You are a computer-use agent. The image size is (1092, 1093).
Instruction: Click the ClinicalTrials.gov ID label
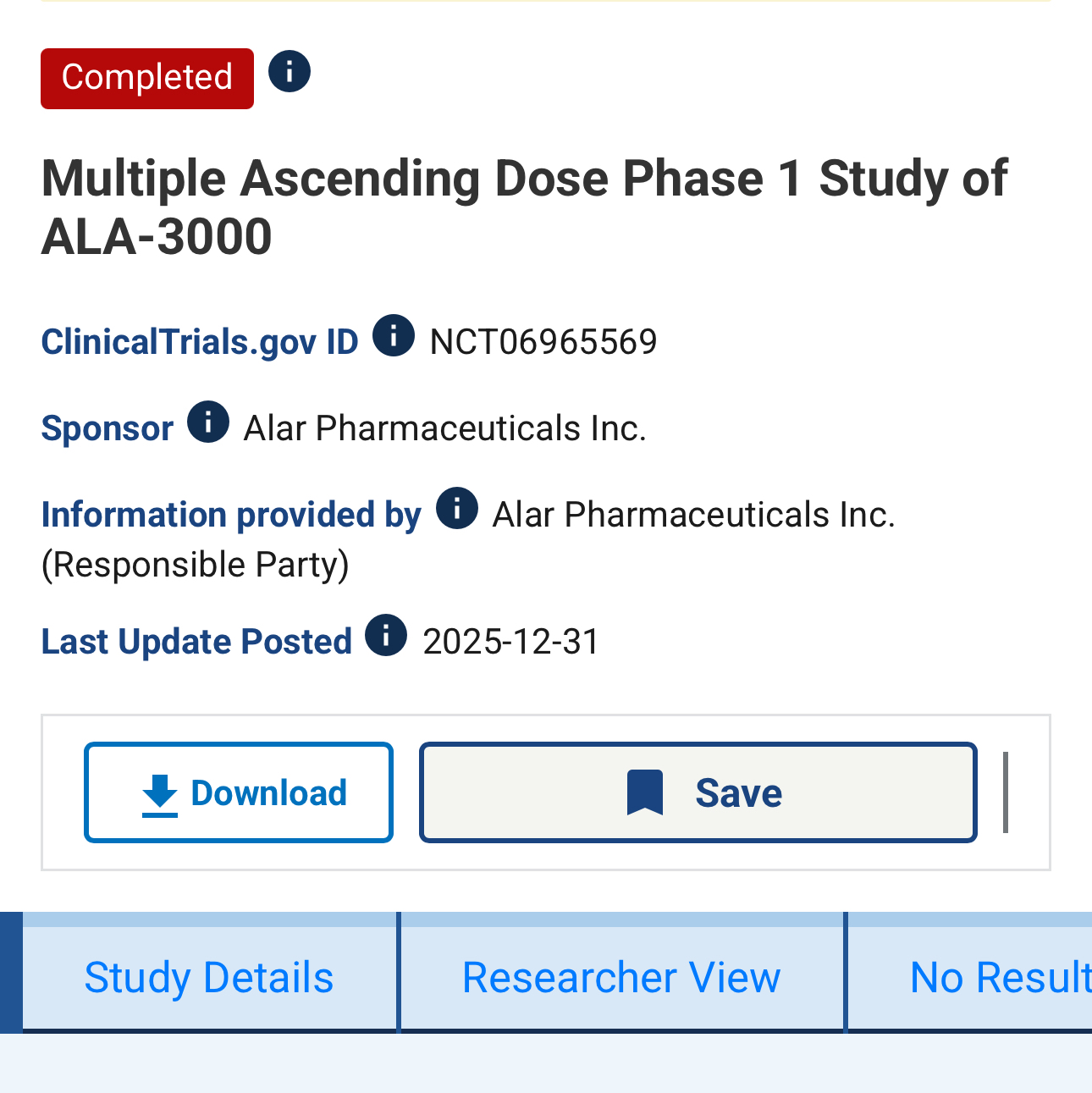(200, 342)
